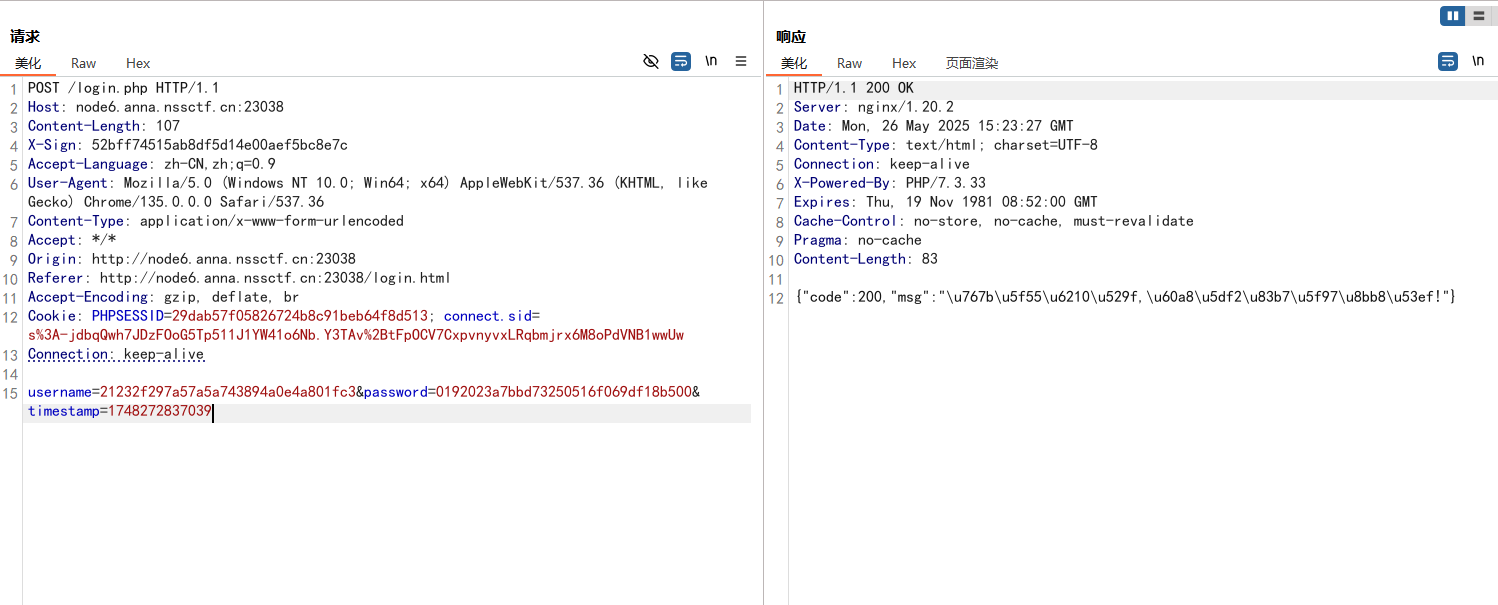Open the response Hex tab
The image size is (1498, 605).
[x=904, y=63]
